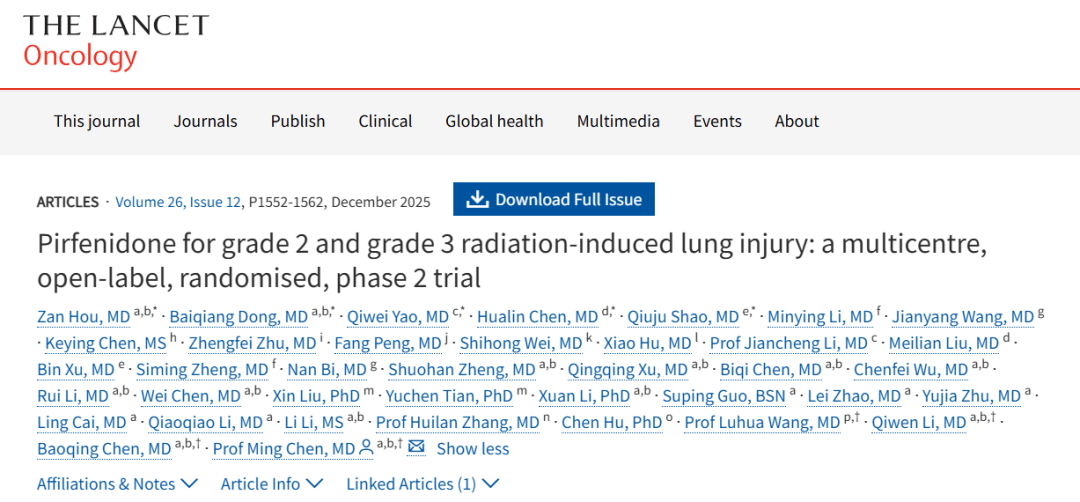Screen dimensions: 1080x502
Task: Click the person icon beside Ming Chen
Action: point(367,448)
